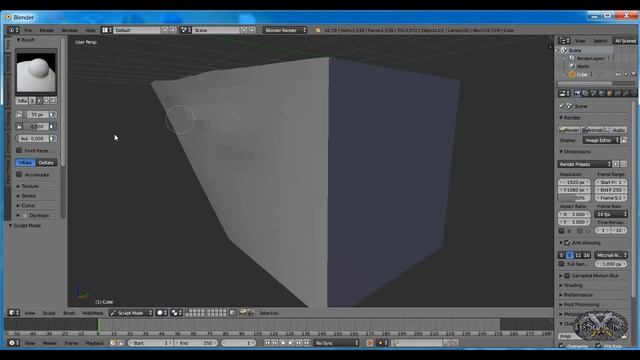
Task: Add a new screen layout
Action: coord(165,30)
